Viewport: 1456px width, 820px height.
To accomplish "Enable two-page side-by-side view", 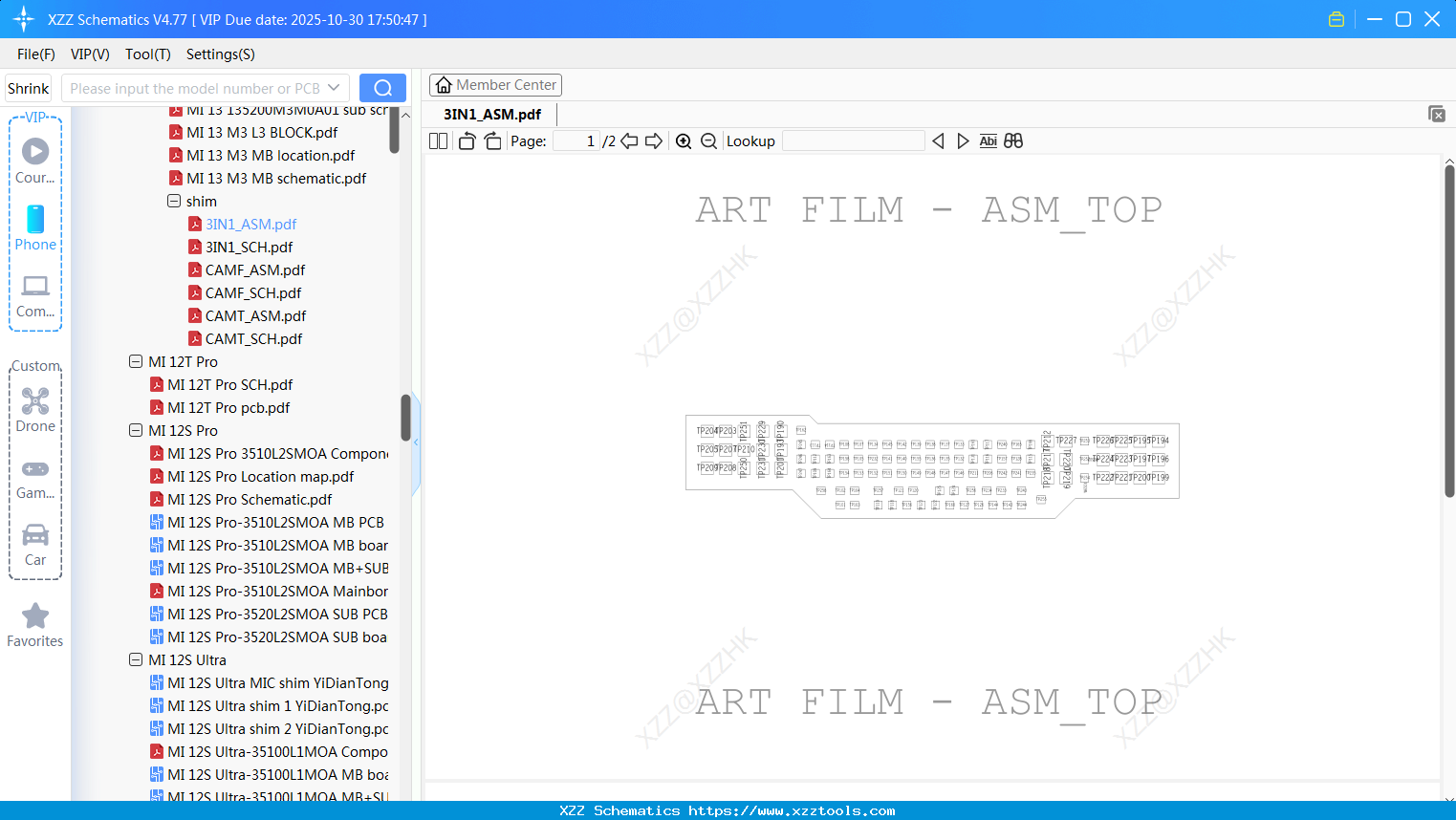I will click(x=437, y=140).
